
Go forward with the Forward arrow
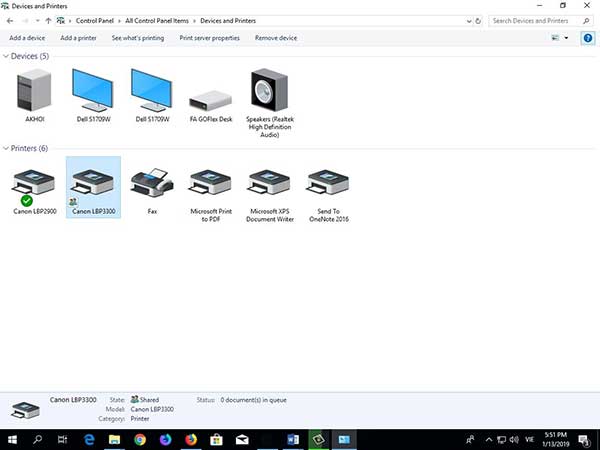(25, 21)
